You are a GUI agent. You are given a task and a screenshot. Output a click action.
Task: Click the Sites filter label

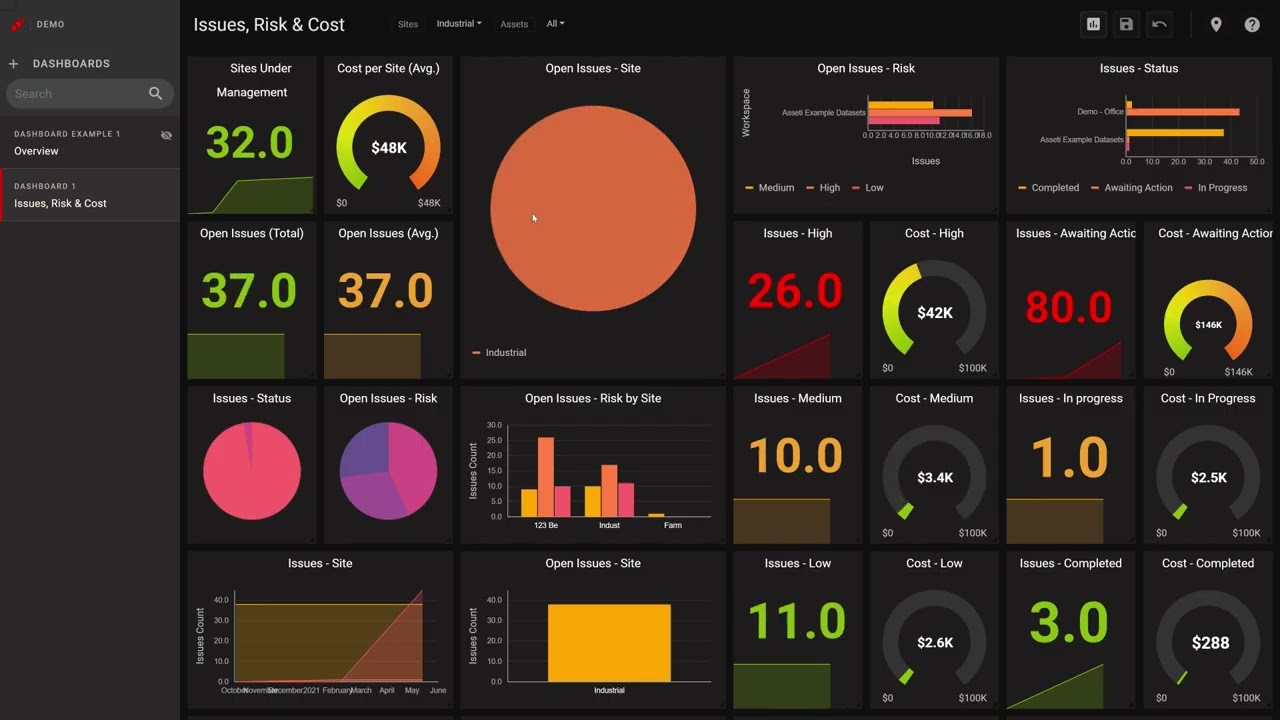click(408, 24)
